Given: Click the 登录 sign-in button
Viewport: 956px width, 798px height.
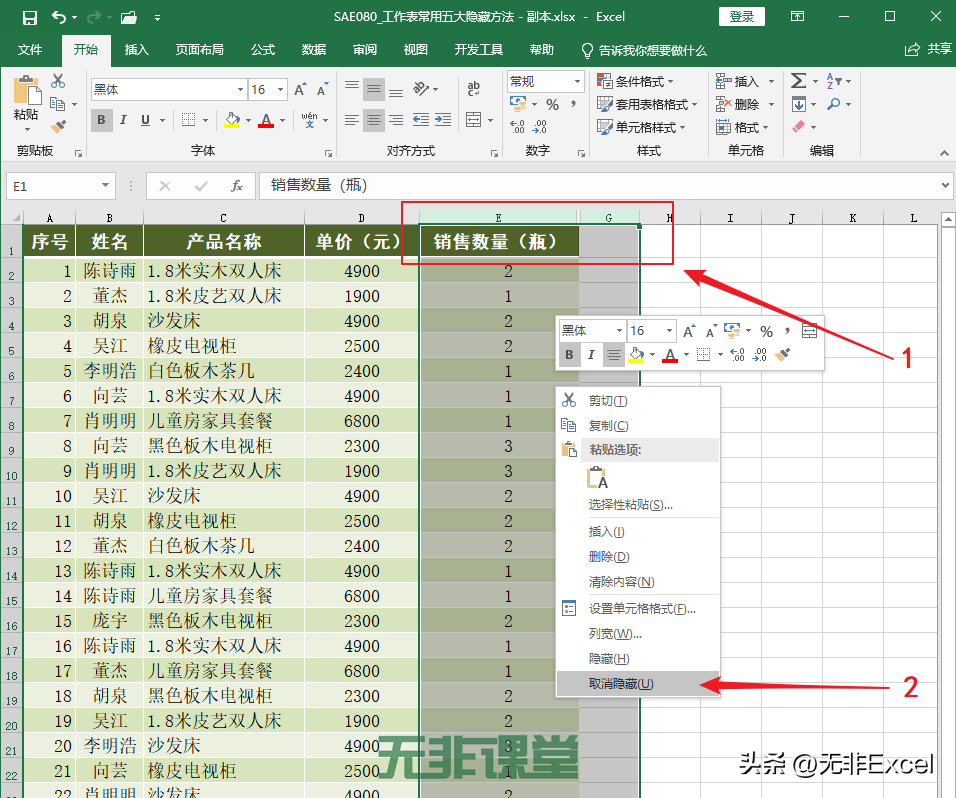Looking at the screenshot, I should (741, 16).
